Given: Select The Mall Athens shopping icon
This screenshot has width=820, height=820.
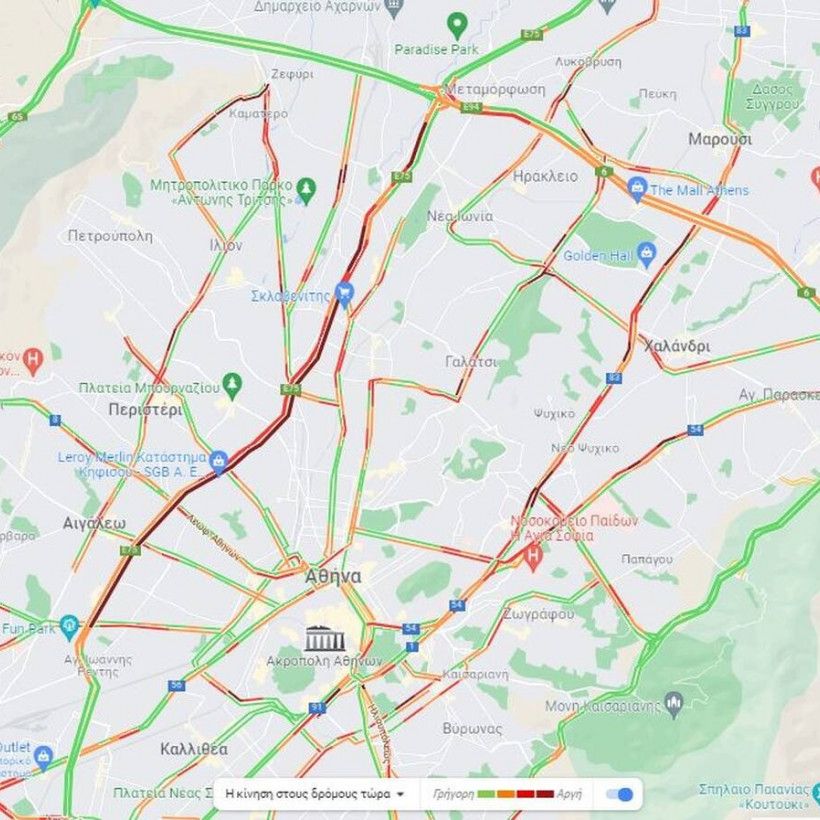Looking at the screenshot, I should (x=637, y=189).
